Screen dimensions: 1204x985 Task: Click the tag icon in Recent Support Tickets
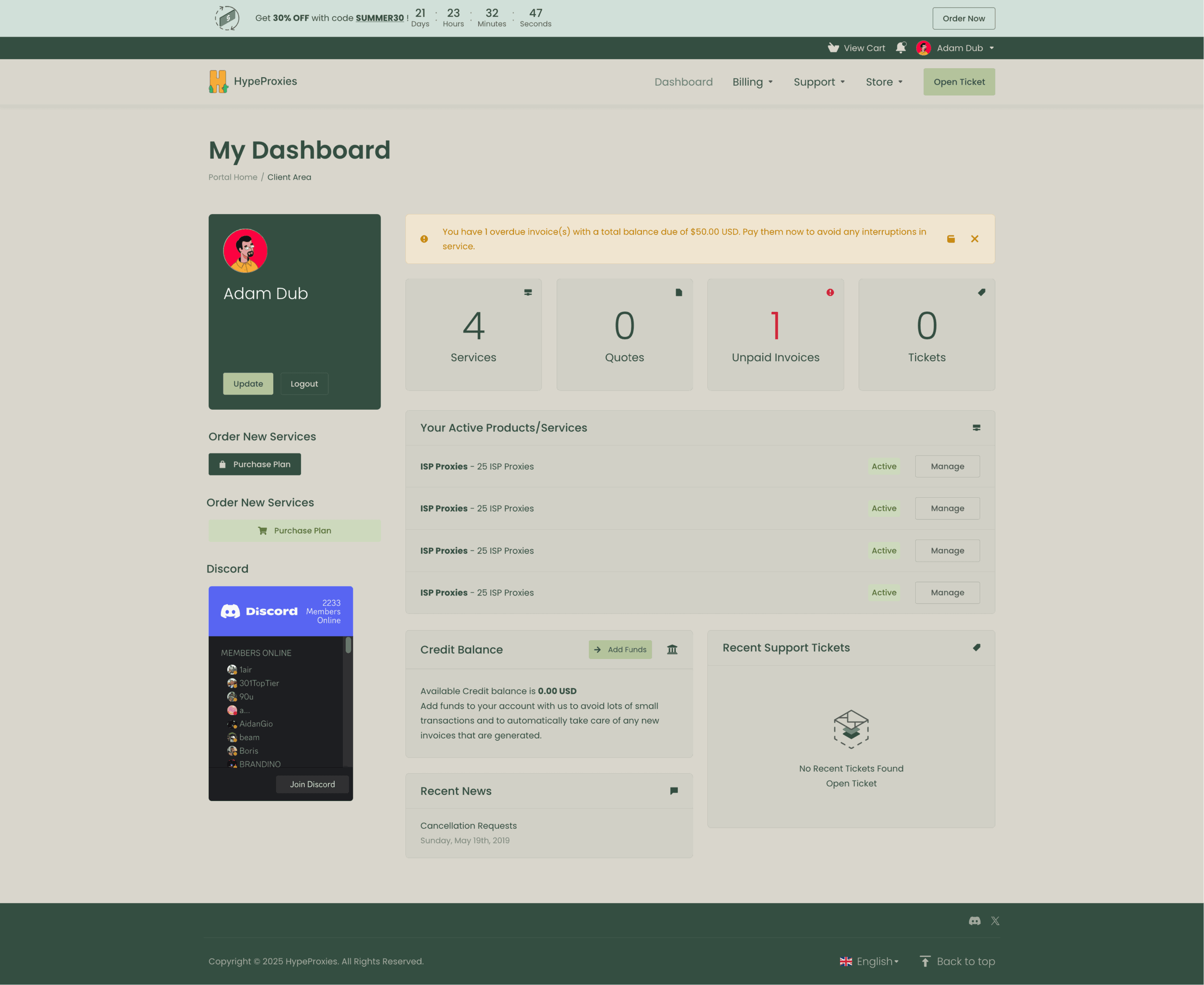point(976,647)
